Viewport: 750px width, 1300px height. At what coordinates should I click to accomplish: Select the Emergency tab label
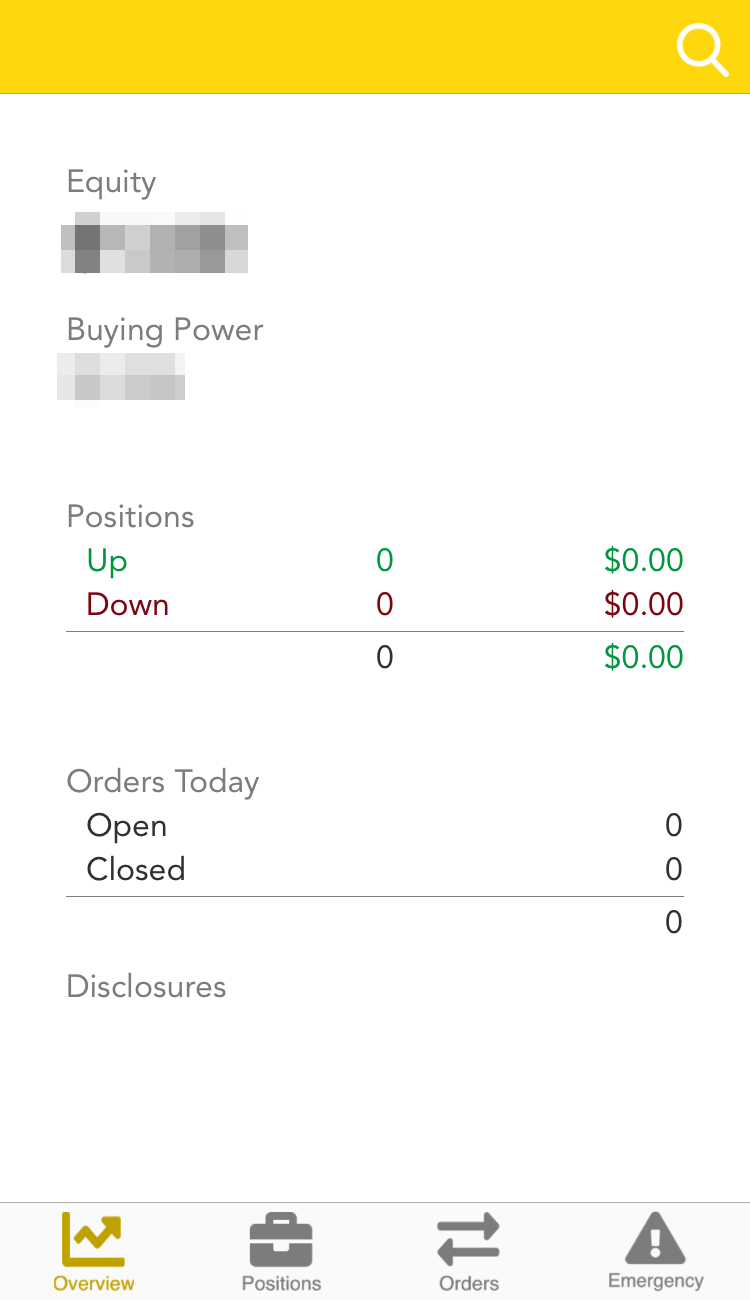655,1281
